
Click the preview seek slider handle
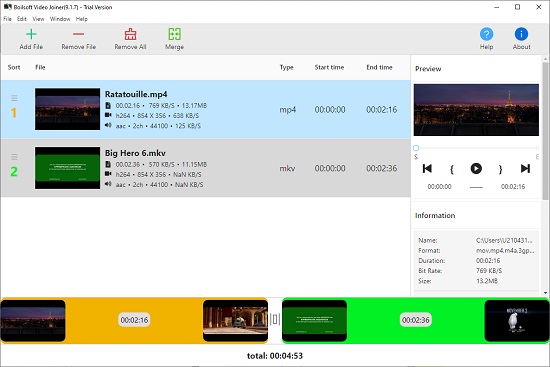click(416, 148)
